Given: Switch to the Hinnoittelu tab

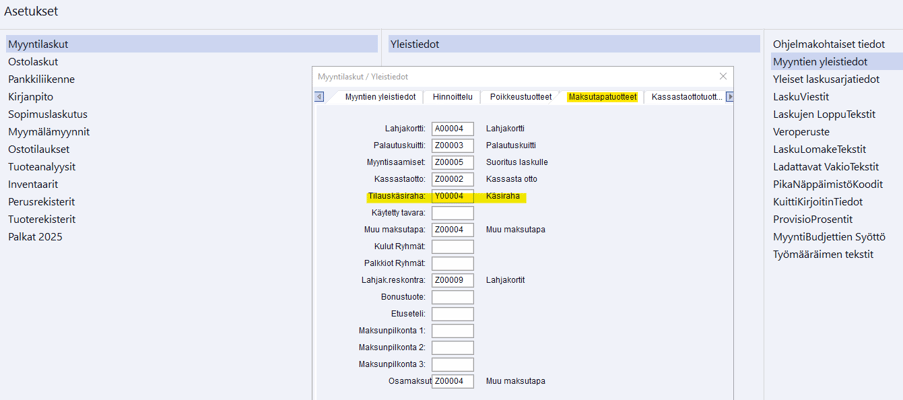Looking at the screenshot, I should [452, 97].
